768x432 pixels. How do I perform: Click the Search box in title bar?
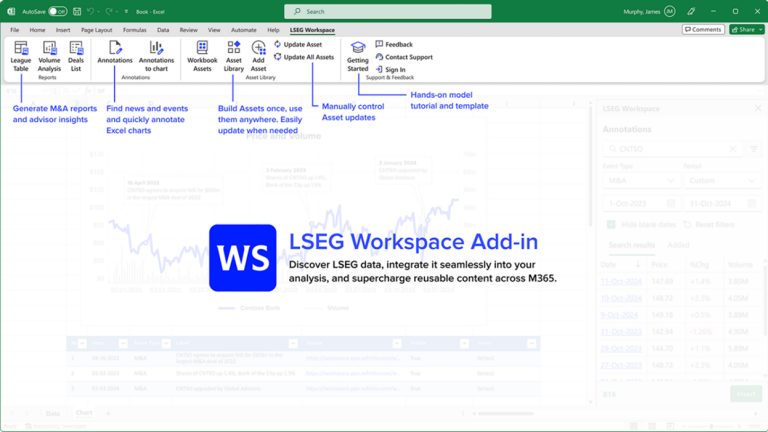tap(387, 11)
